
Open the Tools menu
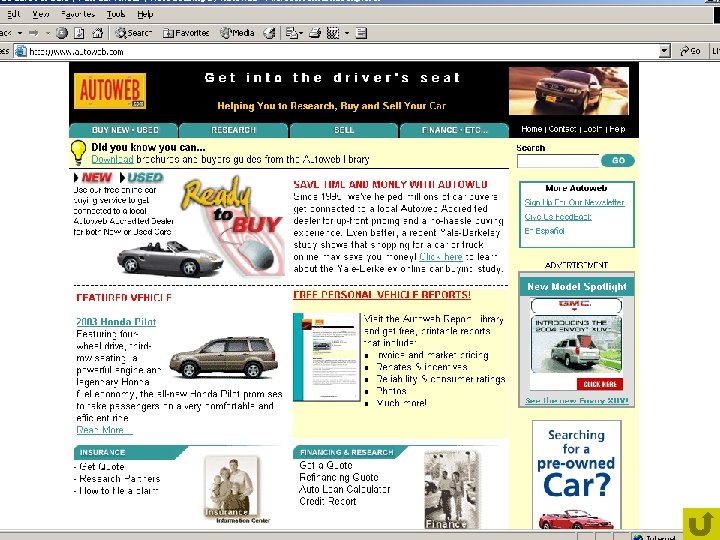(x=116, y=14)
